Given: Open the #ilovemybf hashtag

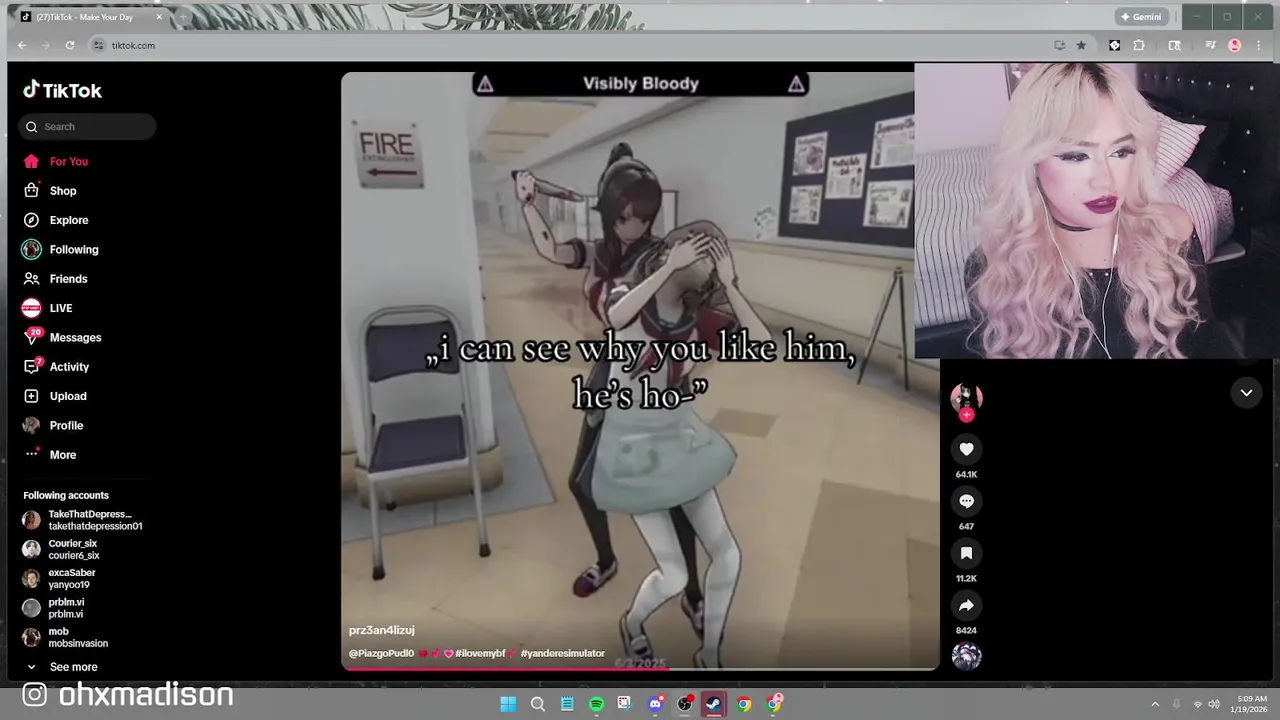Looking at the screenshot, I should tap(480, 653).
